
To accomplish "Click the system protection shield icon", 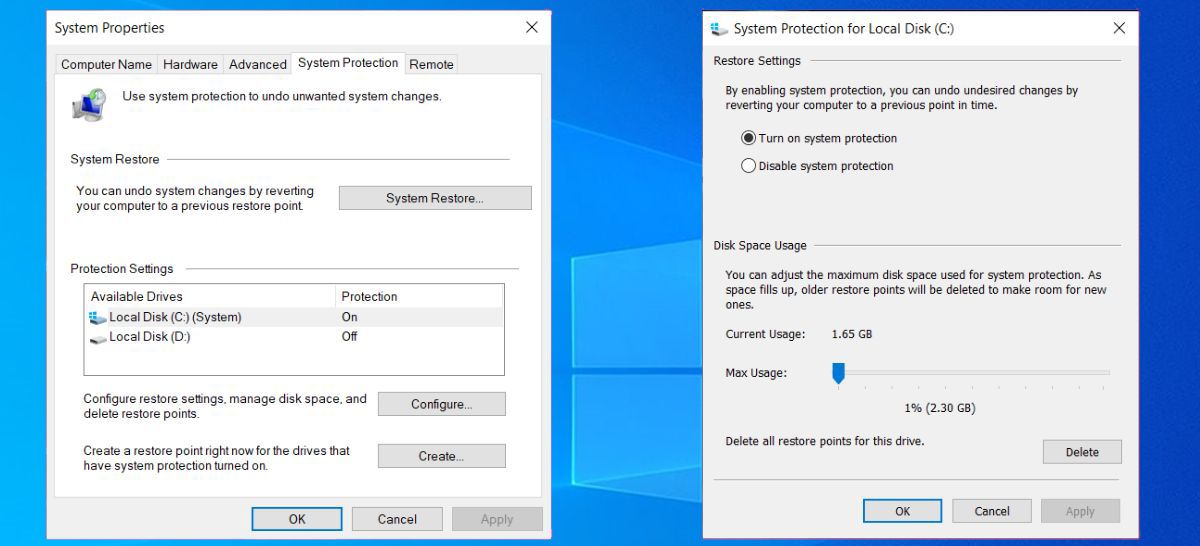I will tap(90, 104).
